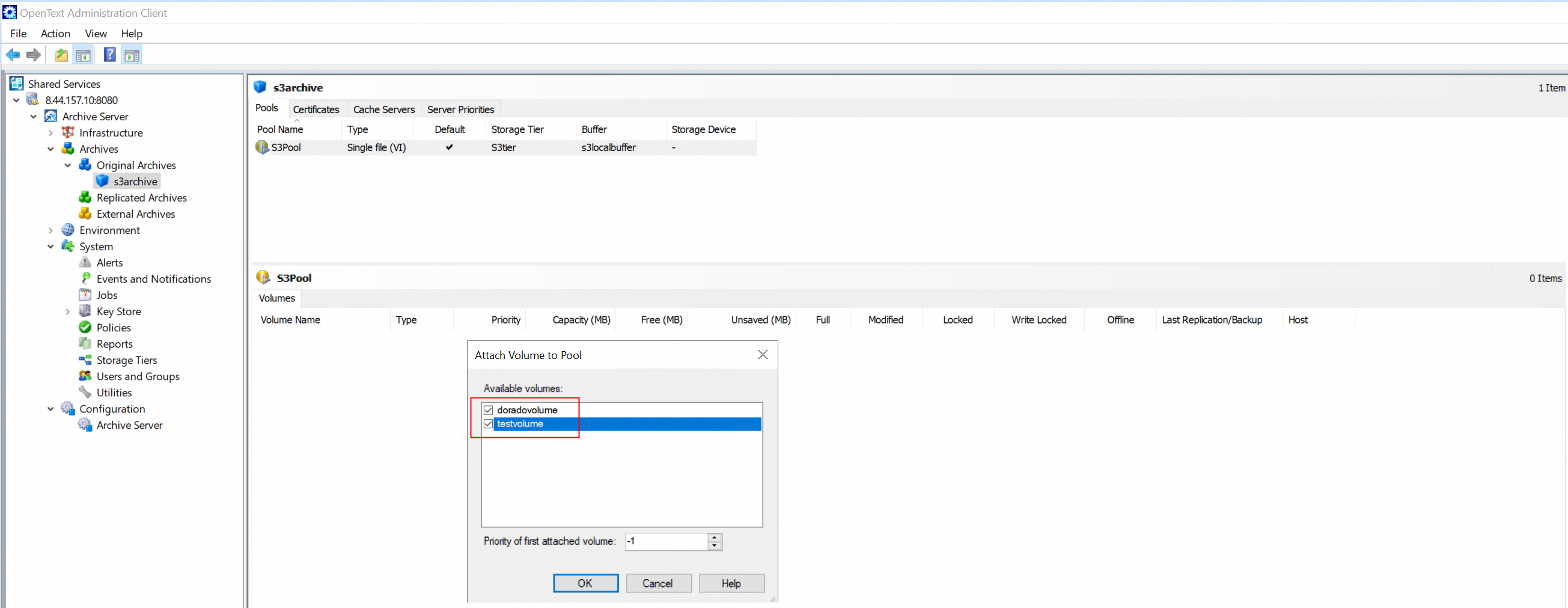This screenshot has height=608, width=1568.
Task: Expand the Key Store tree node
Action: coord(67,312)
